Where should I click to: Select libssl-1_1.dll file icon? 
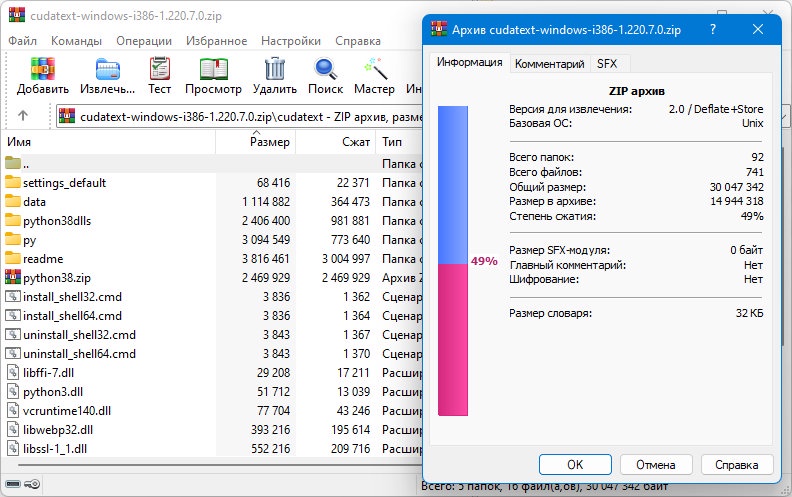[13, 449]
